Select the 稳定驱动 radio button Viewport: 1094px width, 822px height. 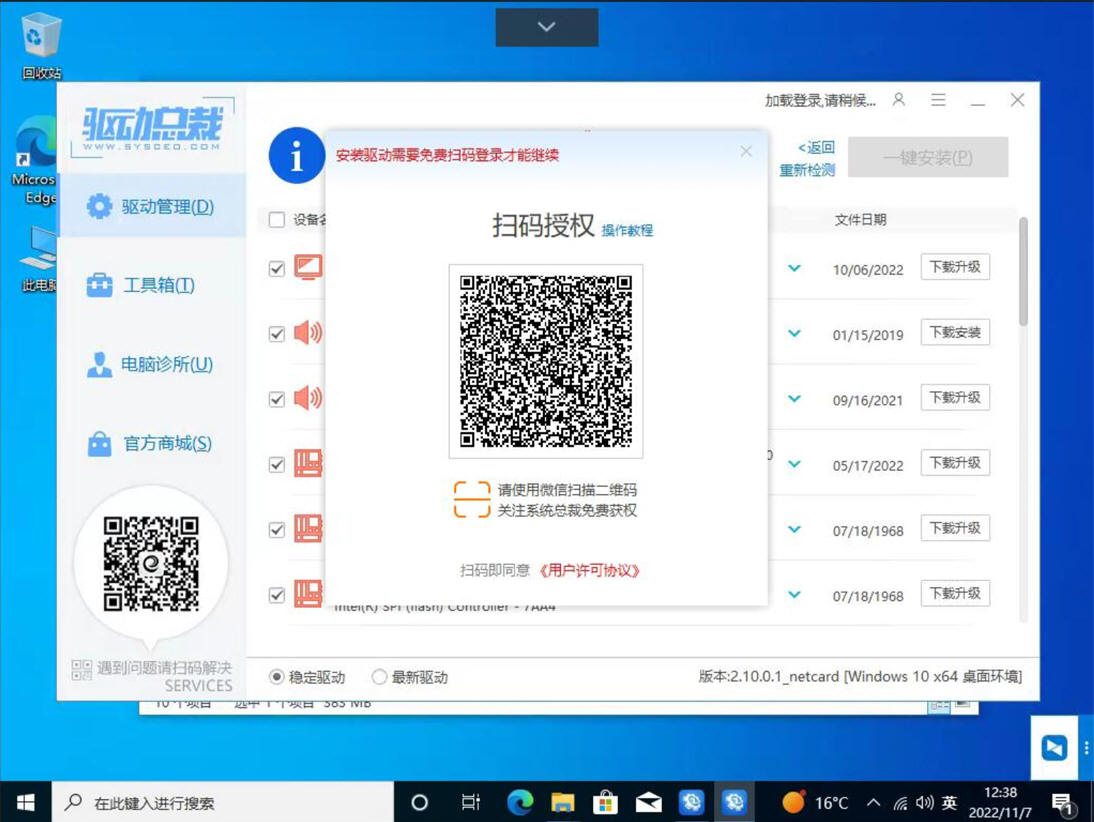[x=277, y=677]
